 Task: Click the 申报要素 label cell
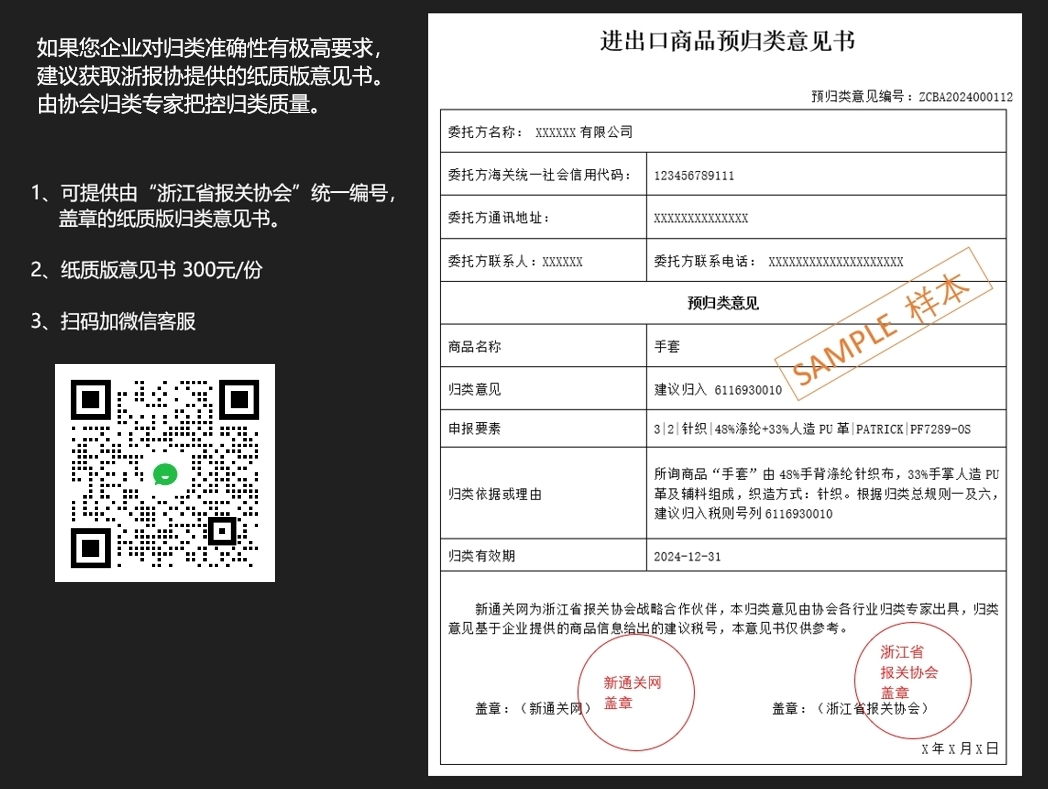pos(543,429)
